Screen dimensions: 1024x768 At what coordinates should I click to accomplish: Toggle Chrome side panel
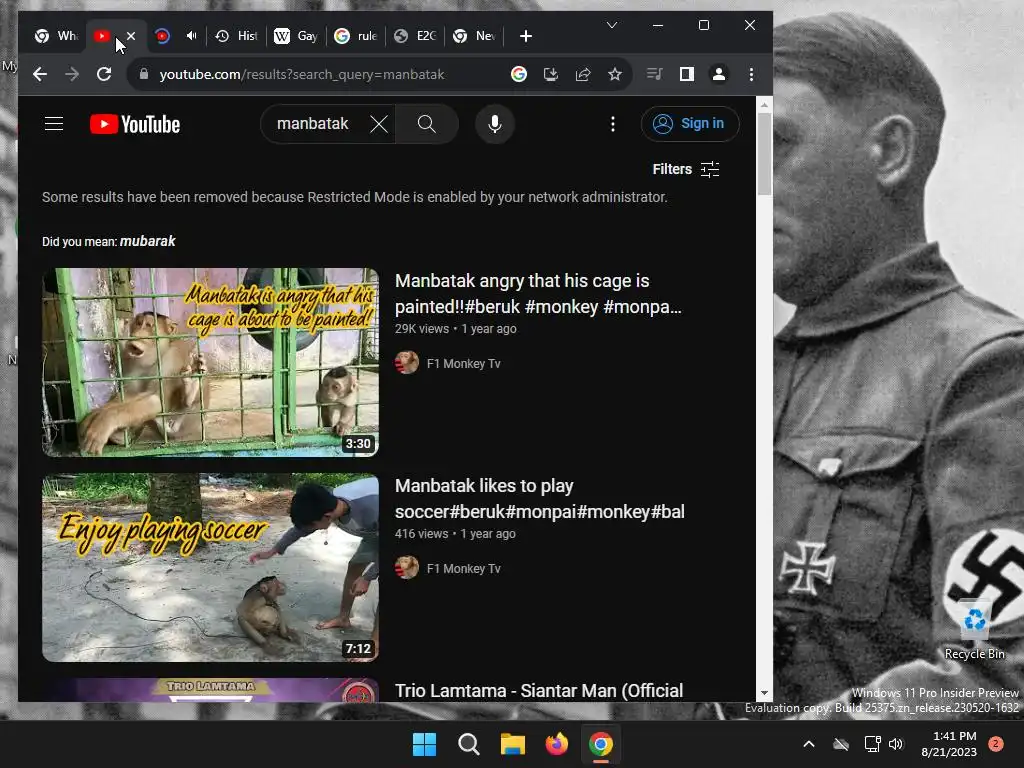[x=686, y=74]
